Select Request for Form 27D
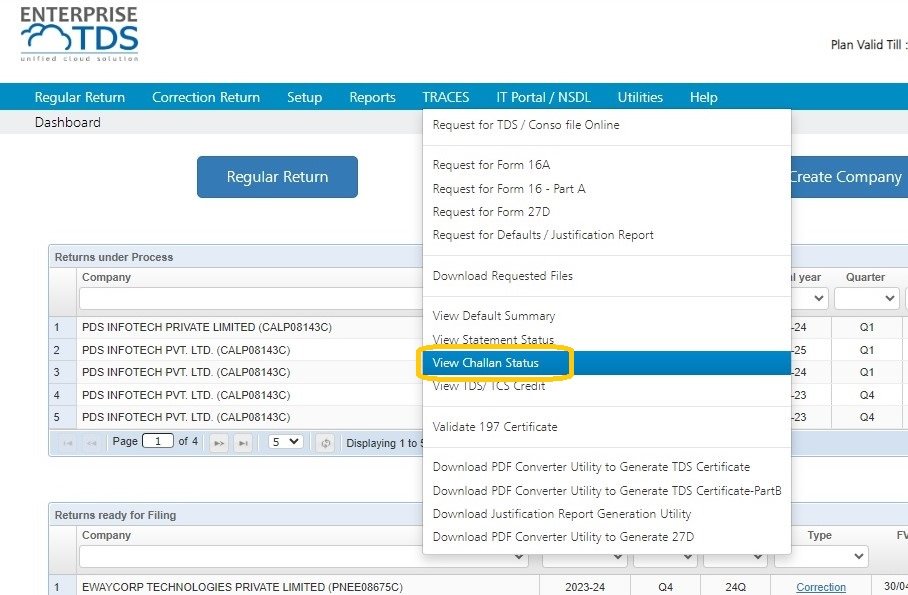Image resolution: width=908 pixels, height=595 pixels. 607,212
